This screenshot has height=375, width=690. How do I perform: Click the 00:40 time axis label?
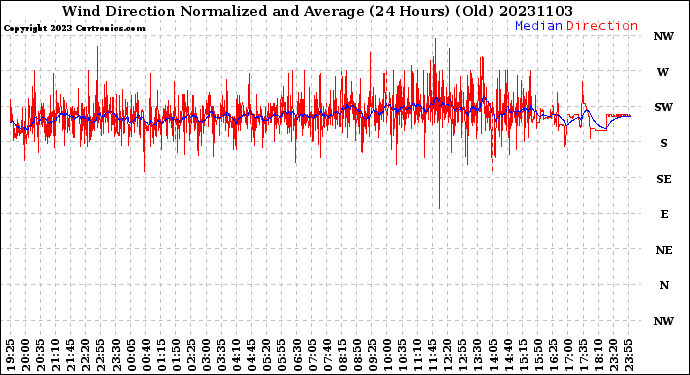pyautogui.click(x=146, y=355)
